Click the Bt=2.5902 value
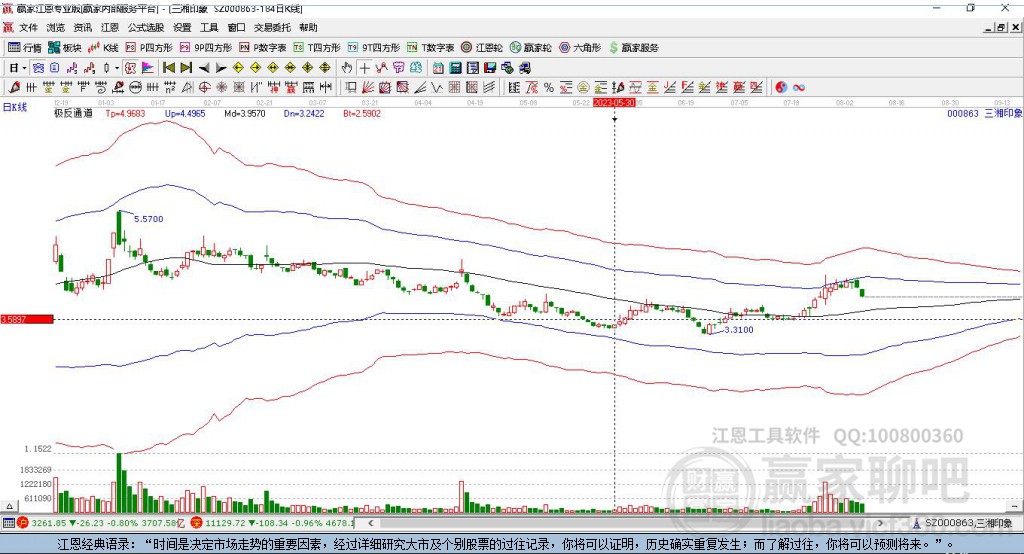The image size is (1024, 554). pos(362,113)
